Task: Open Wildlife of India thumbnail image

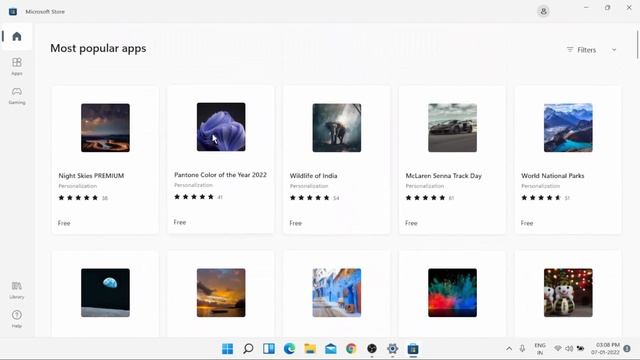Action: [x=337, y=128]
